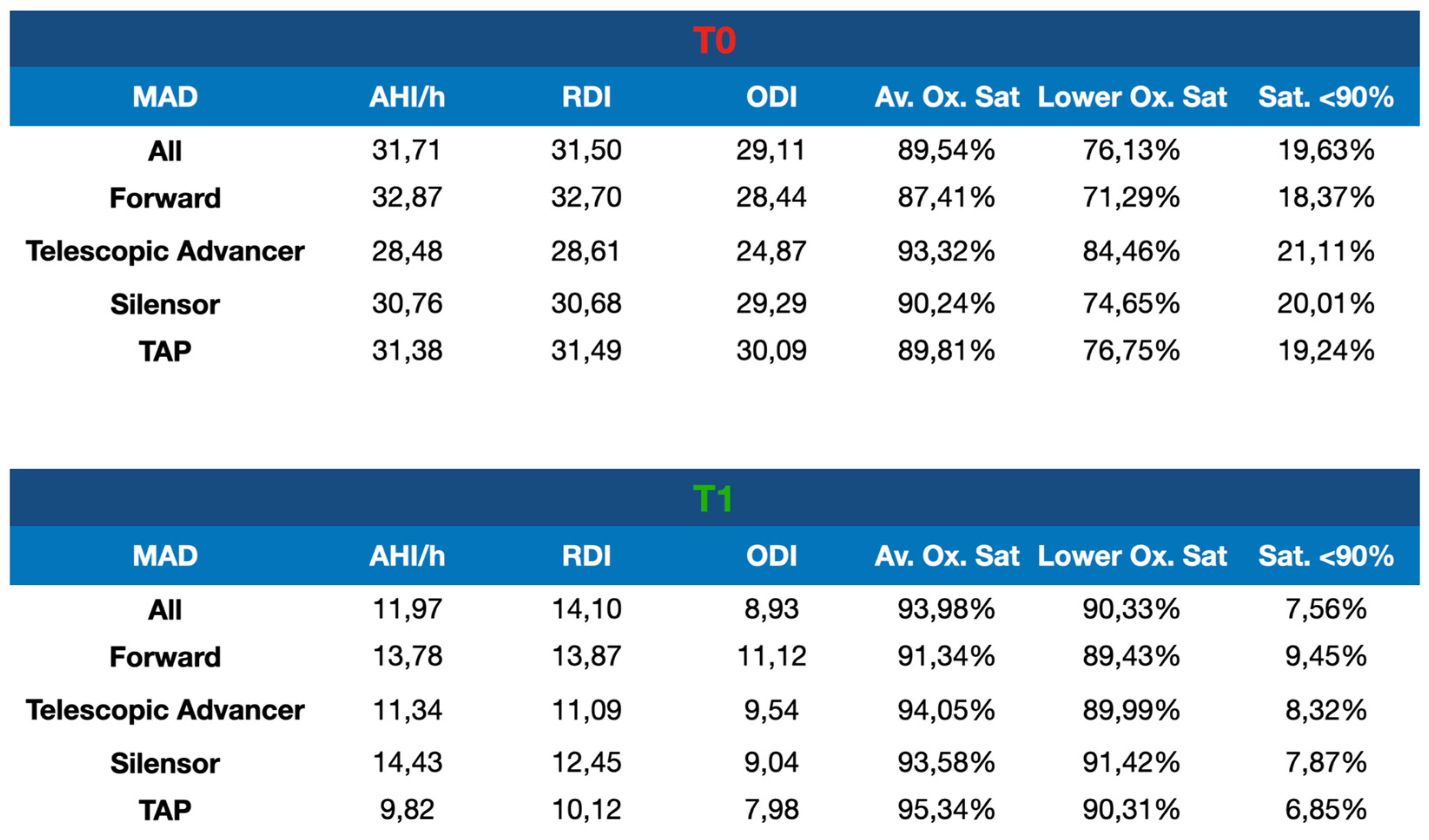The height and width of the screenshot is (840, 1429).
Task: Select the cell showing 95,34%
Action: pos(946,809)
